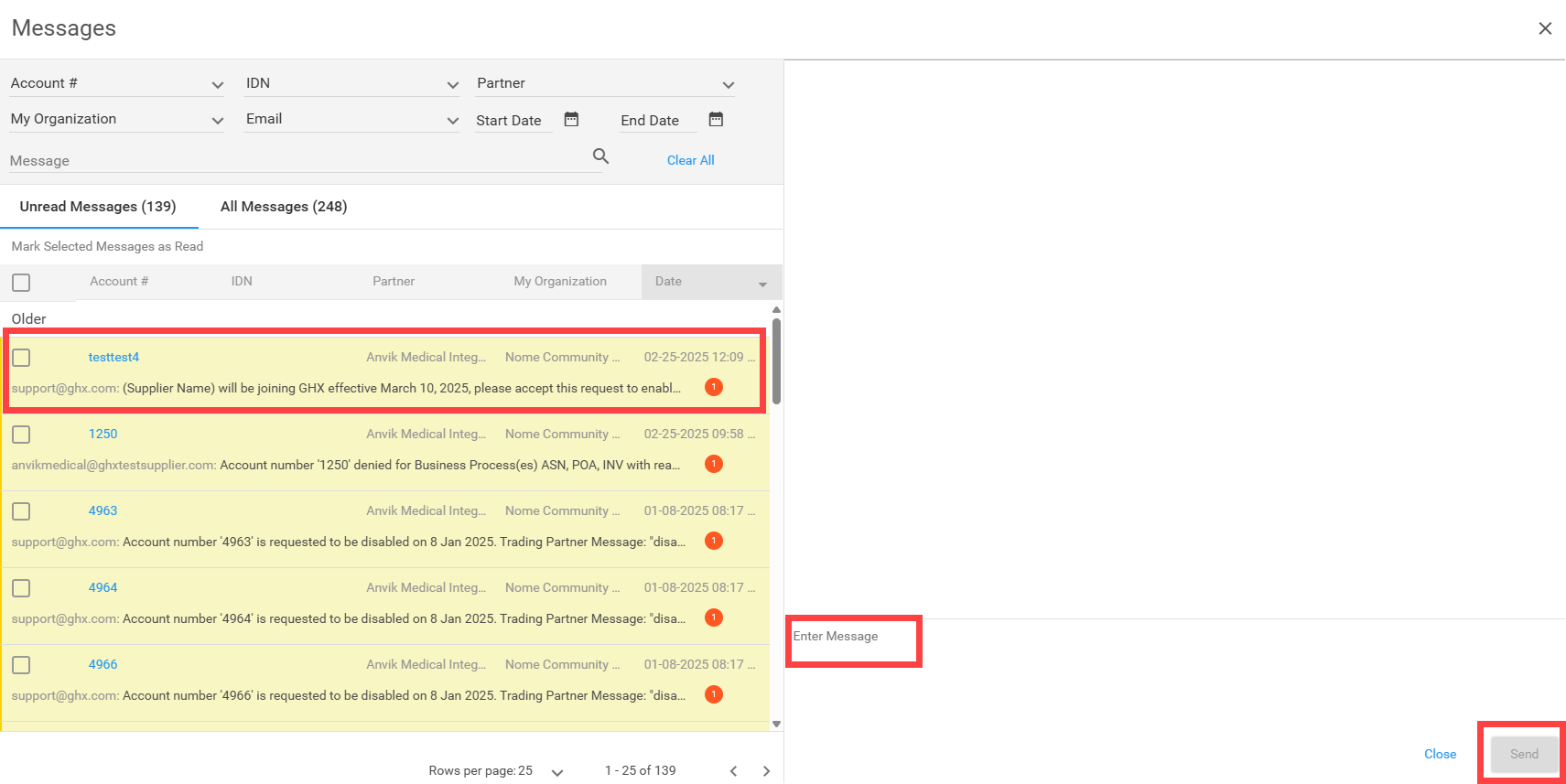Open the Rows per page dropdown
This screenshot has width=1566, height=784.
(557, 773)
